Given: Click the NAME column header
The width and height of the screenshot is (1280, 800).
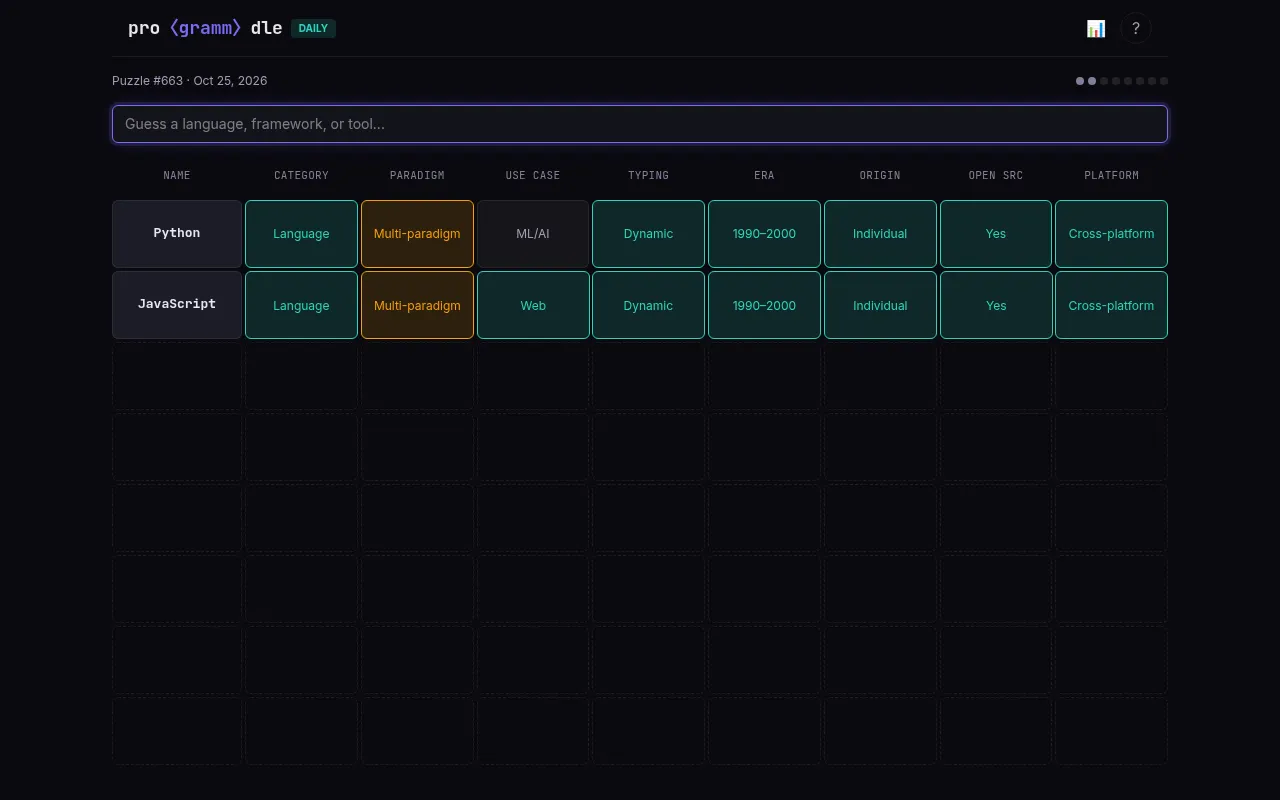Looking at the screenshot, I should coord(177,175).
